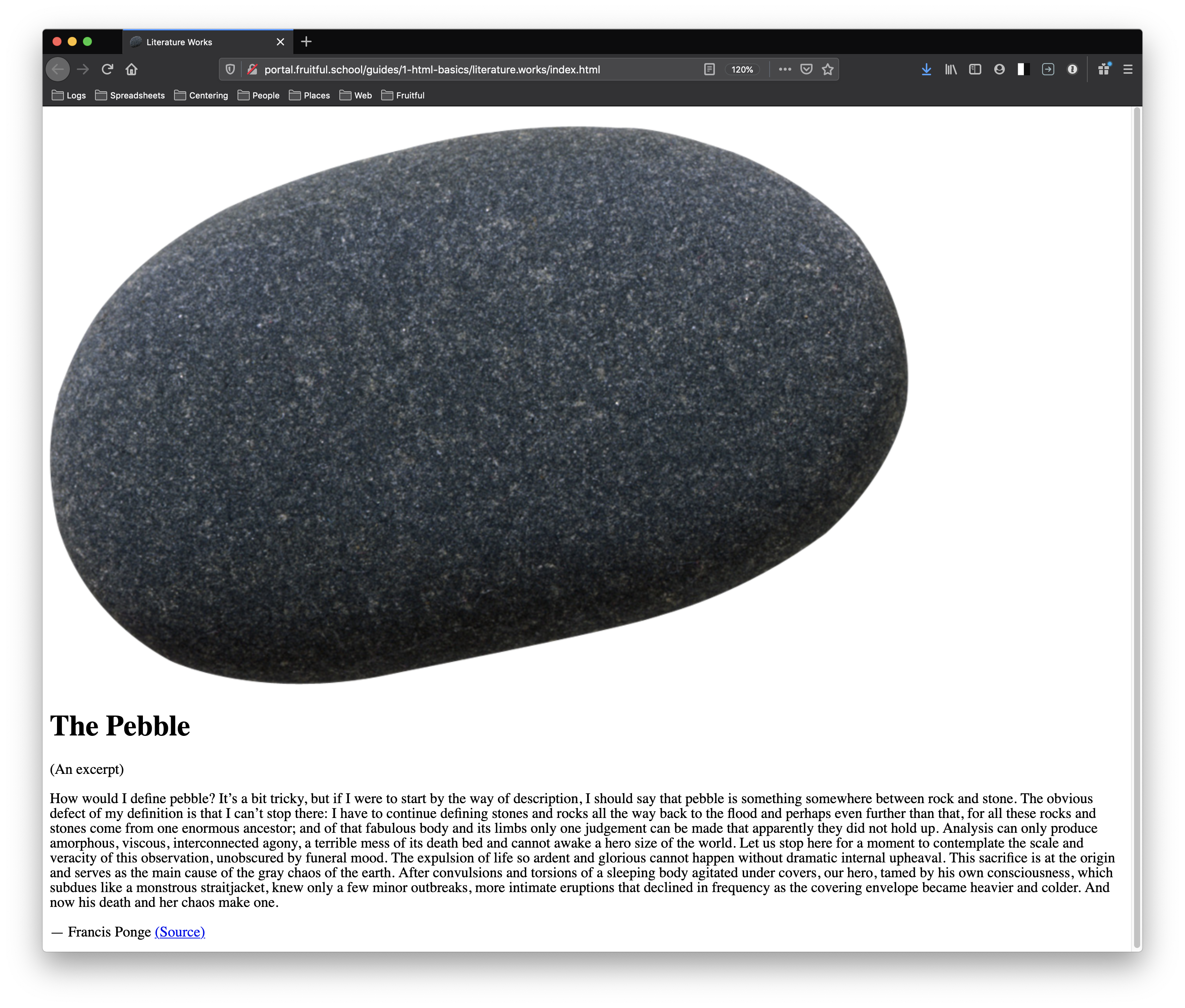The height and width of the screenshot is (1008, 1185).
Task: Go to the home page
Action: coord(131,69)
